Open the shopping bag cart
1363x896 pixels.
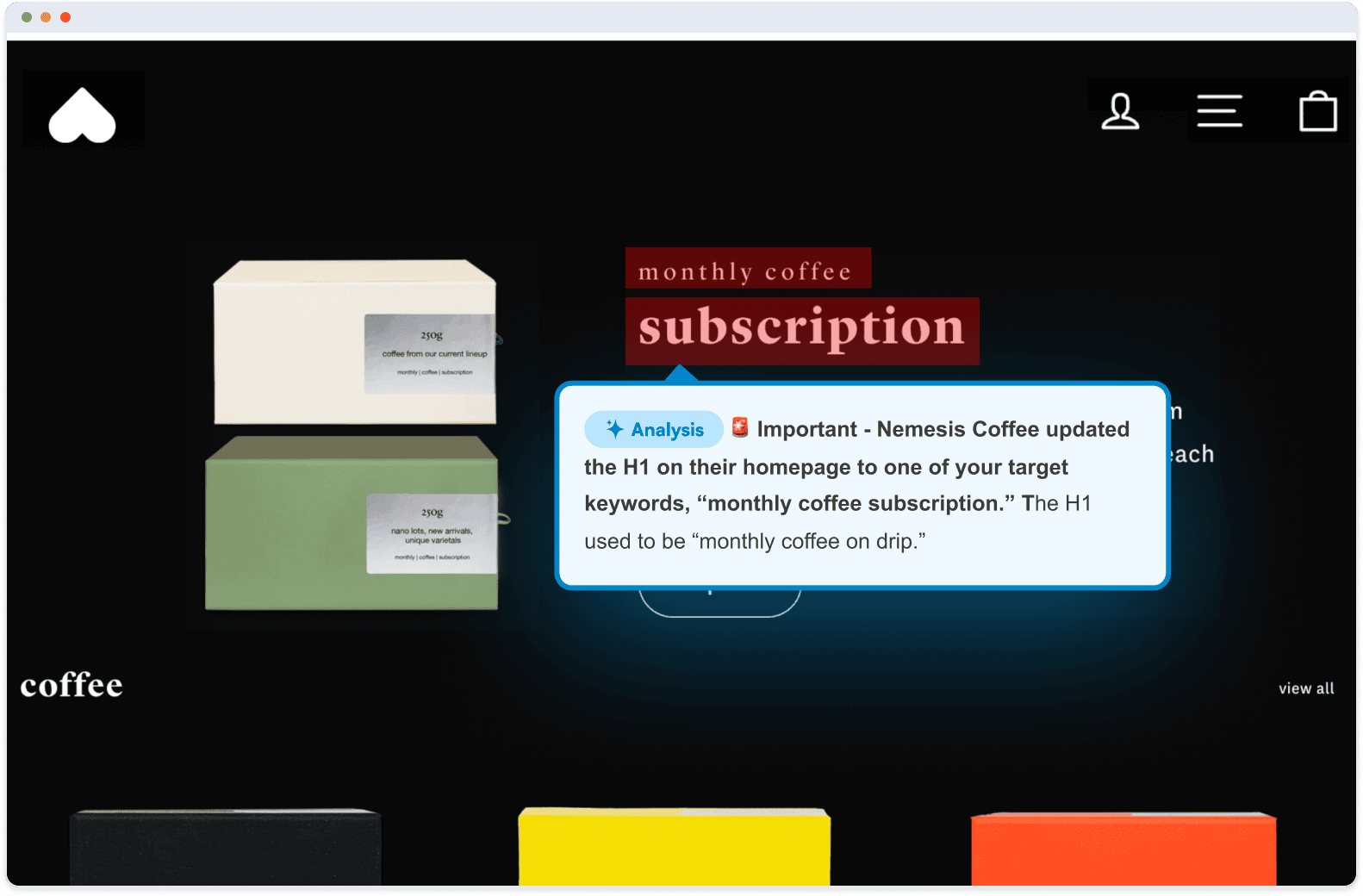pyautogui.click(x=1317, y=111)
